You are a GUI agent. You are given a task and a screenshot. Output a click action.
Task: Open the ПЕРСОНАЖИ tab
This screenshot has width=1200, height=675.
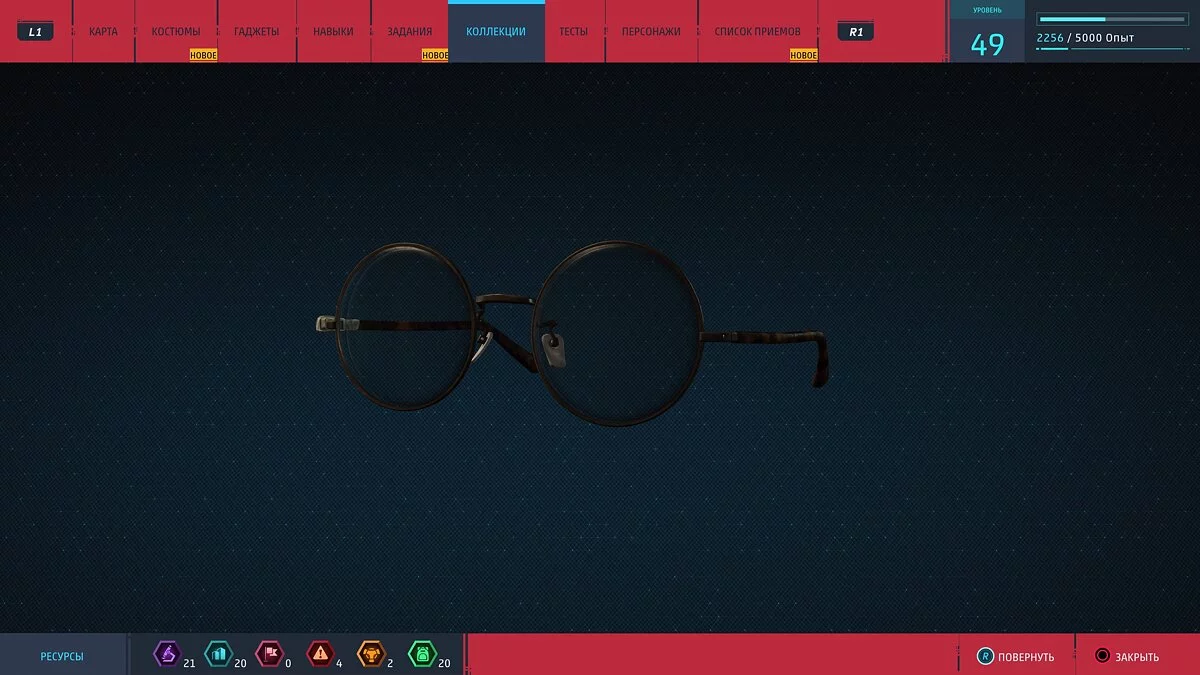click(x=651, y=32)
